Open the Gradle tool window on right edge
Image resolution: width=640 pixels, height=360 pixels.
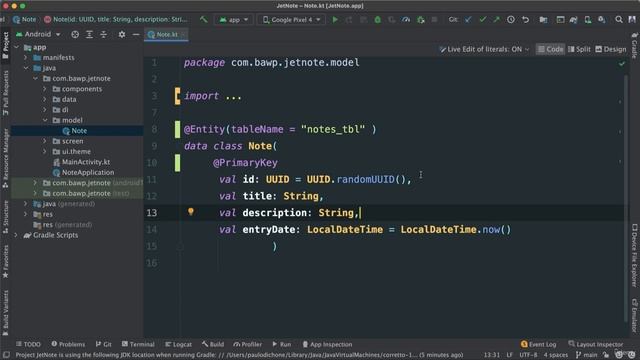pyautogui.click(x=635, y=45)
